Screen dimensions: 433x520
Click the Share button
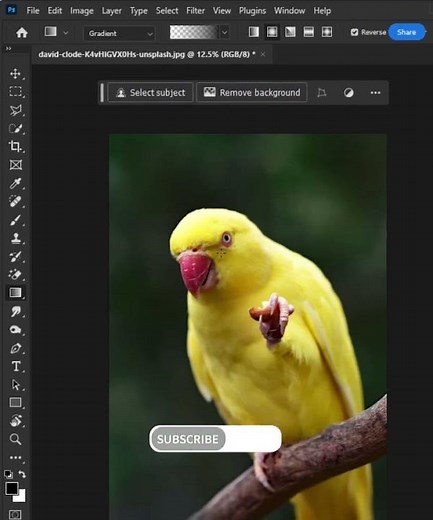point(407,32)
